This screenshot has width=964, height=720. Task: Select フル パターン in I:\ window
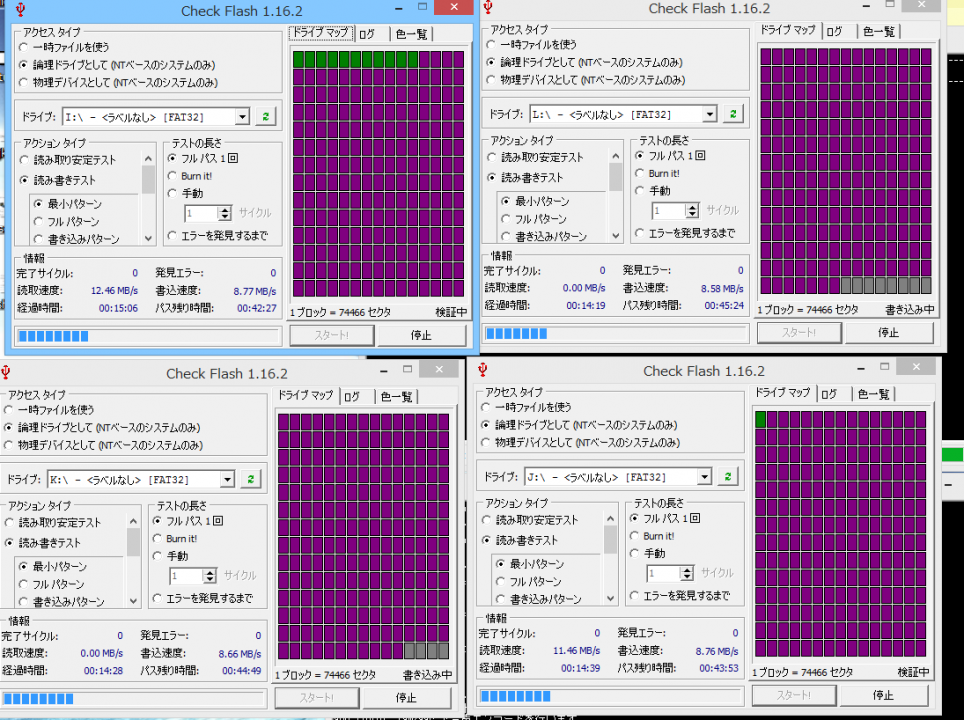pyautogui.click(x=67, y=221)
